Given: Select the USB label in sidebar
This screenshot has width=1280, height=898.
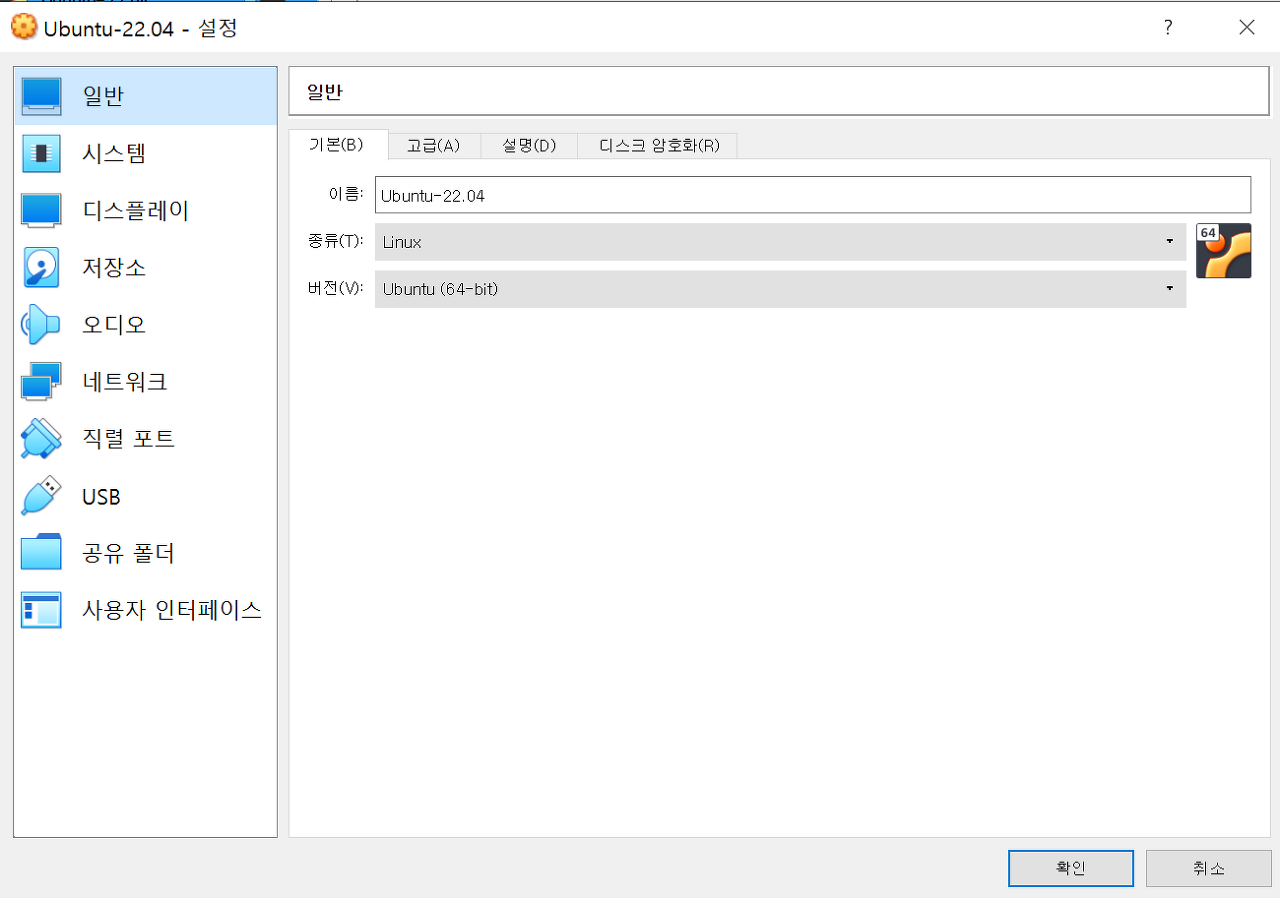Looking at the screenshot, I should click(x=101, y=497).
